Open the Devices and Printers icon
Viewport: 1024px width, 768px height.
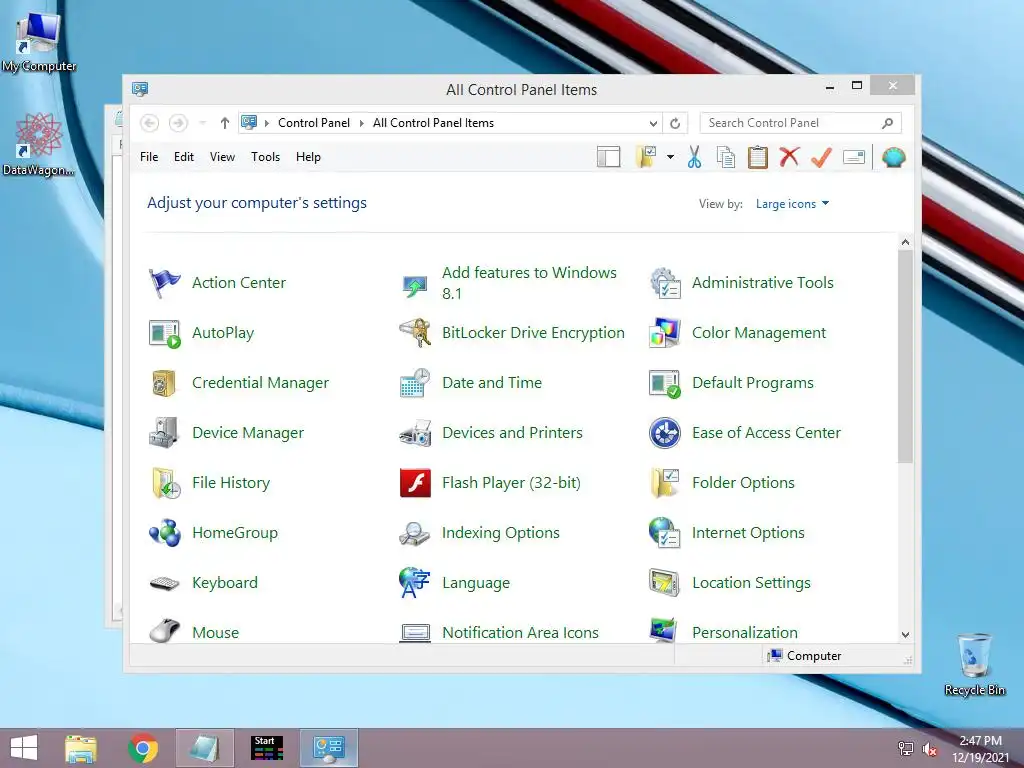click(x=415, y=433)
